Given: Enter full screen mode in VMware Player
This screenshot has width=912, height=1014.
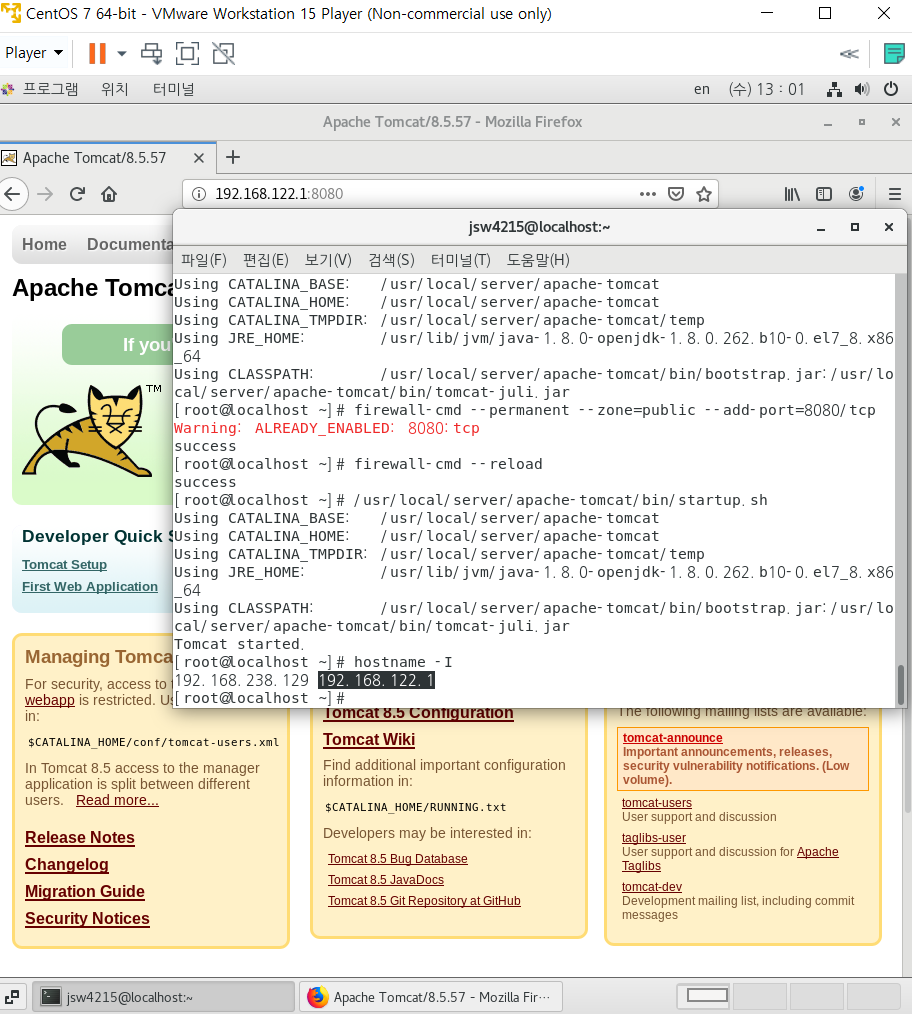Looking at the screenshot, I should pyautogui.click(x=187, y=53).
